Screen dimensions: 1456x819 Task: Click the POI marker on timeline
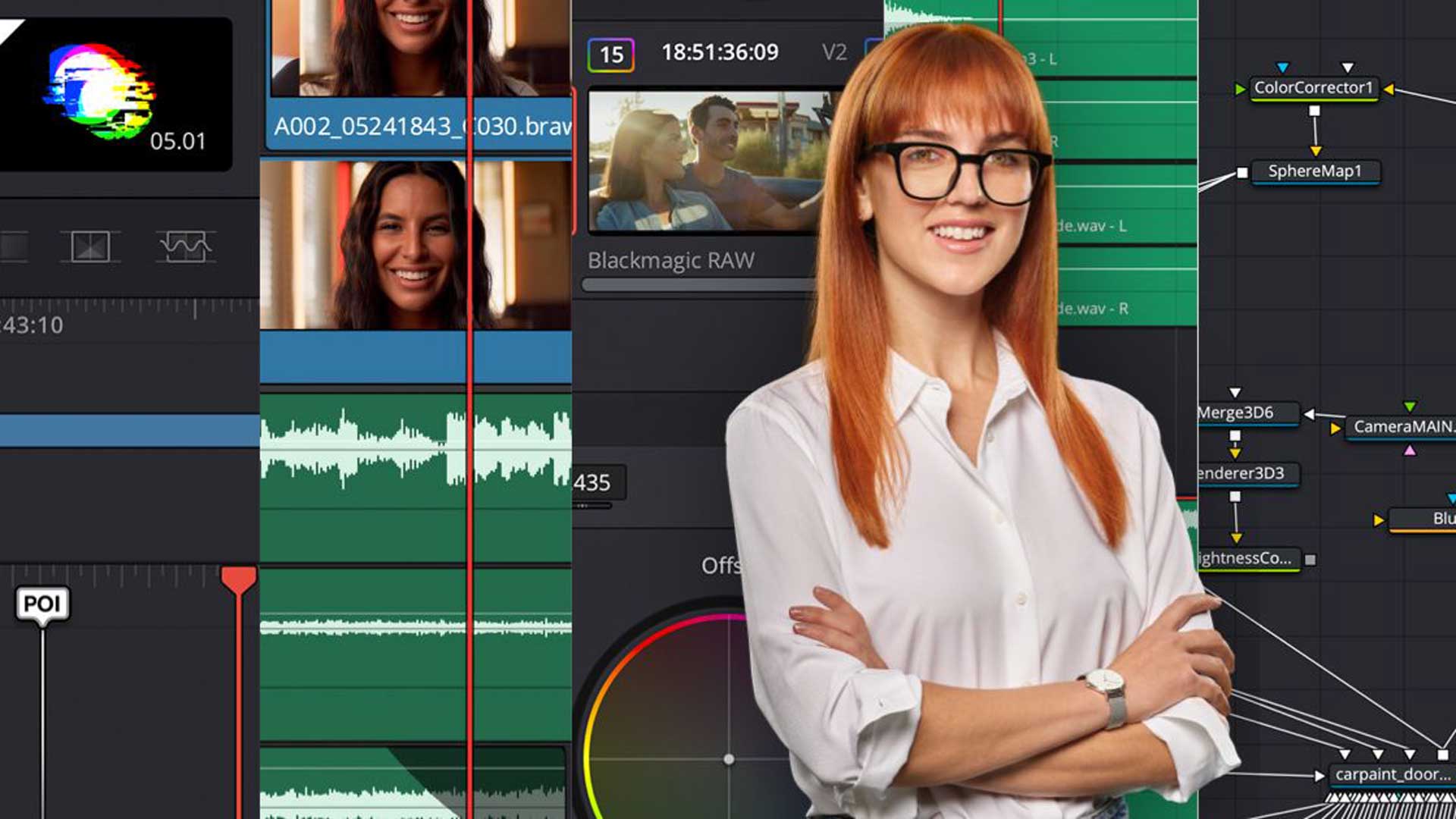pos(42,604)
